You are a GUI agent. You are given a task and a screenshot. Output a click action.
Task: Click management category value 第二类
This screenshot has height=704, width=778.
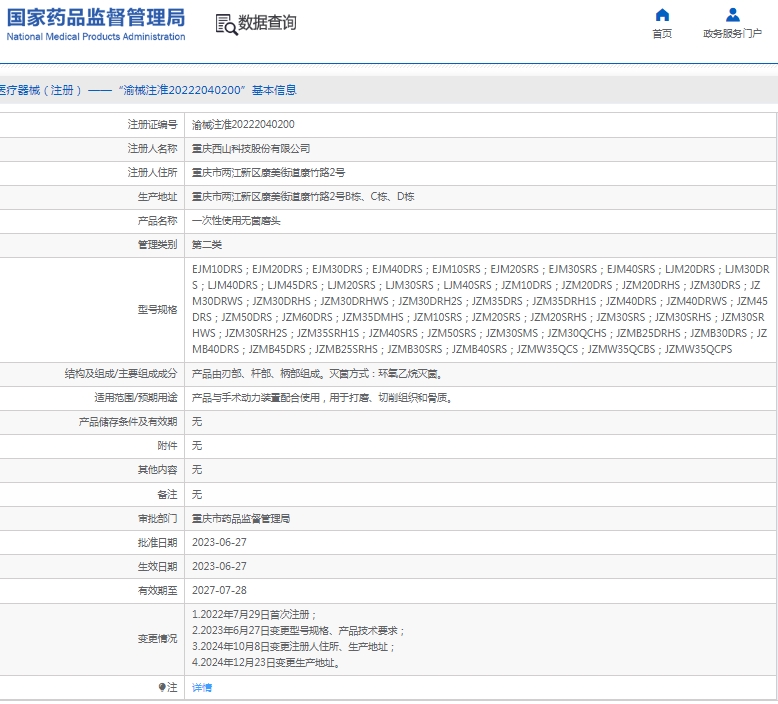point(207,245)
